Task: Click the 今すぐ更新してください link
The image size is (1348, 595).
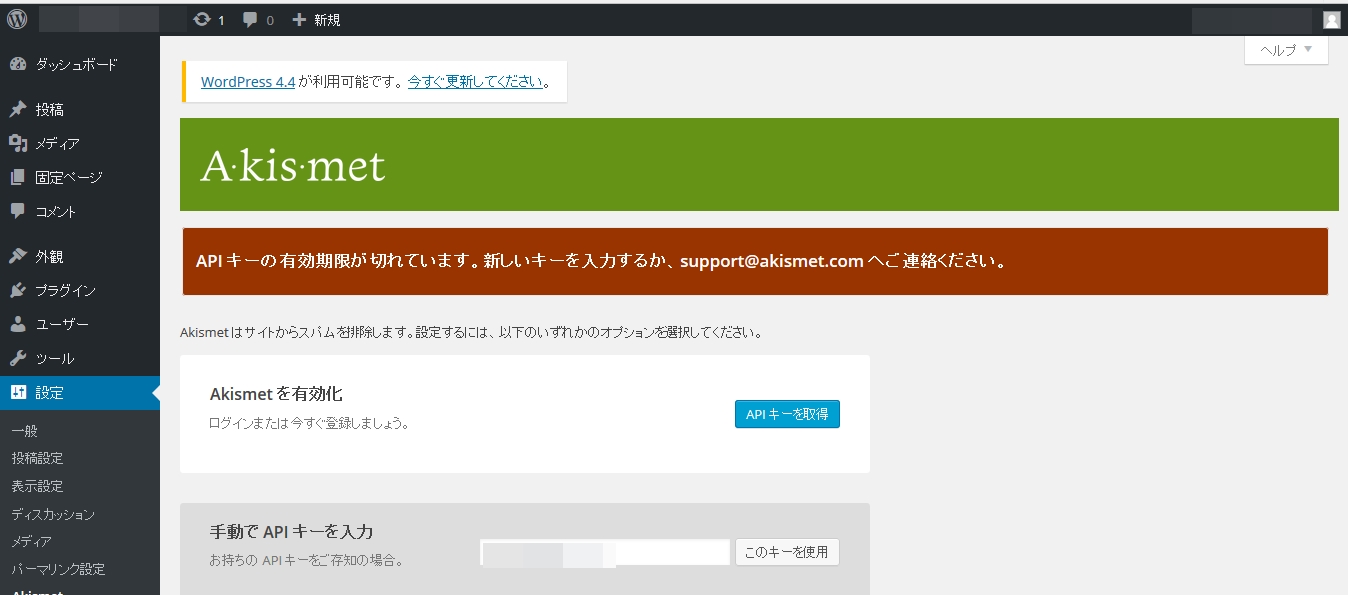Action: [x=475, y=82]
